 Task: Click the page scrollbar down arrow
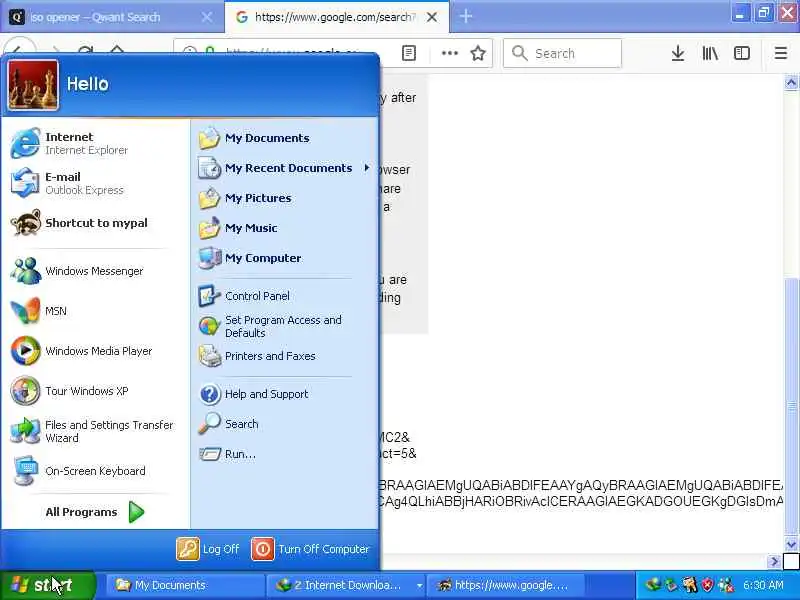tap(791, 544)
